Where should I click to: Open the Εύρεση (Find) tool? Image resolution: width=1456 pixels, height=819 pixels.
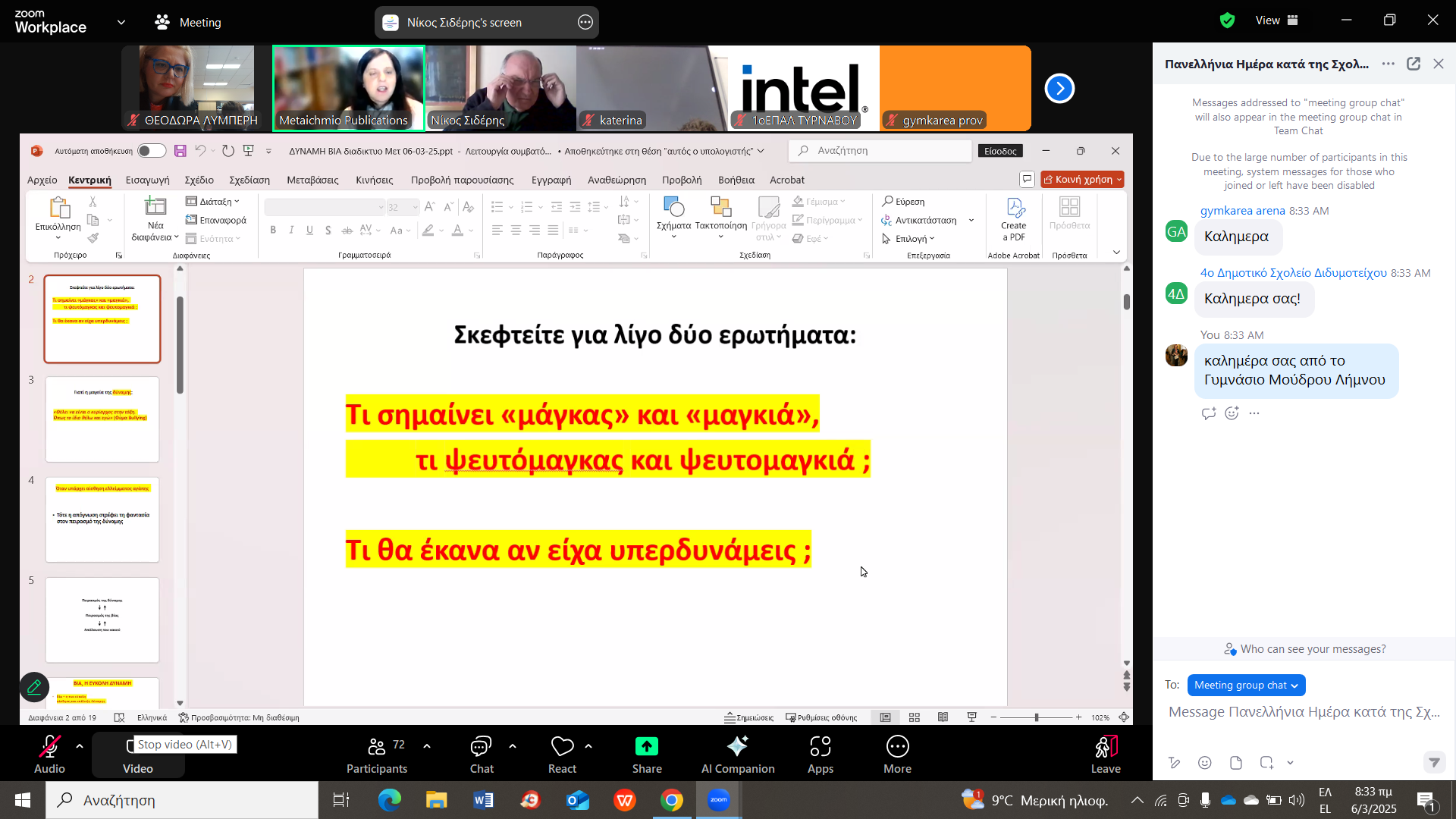tap(904, 201)
